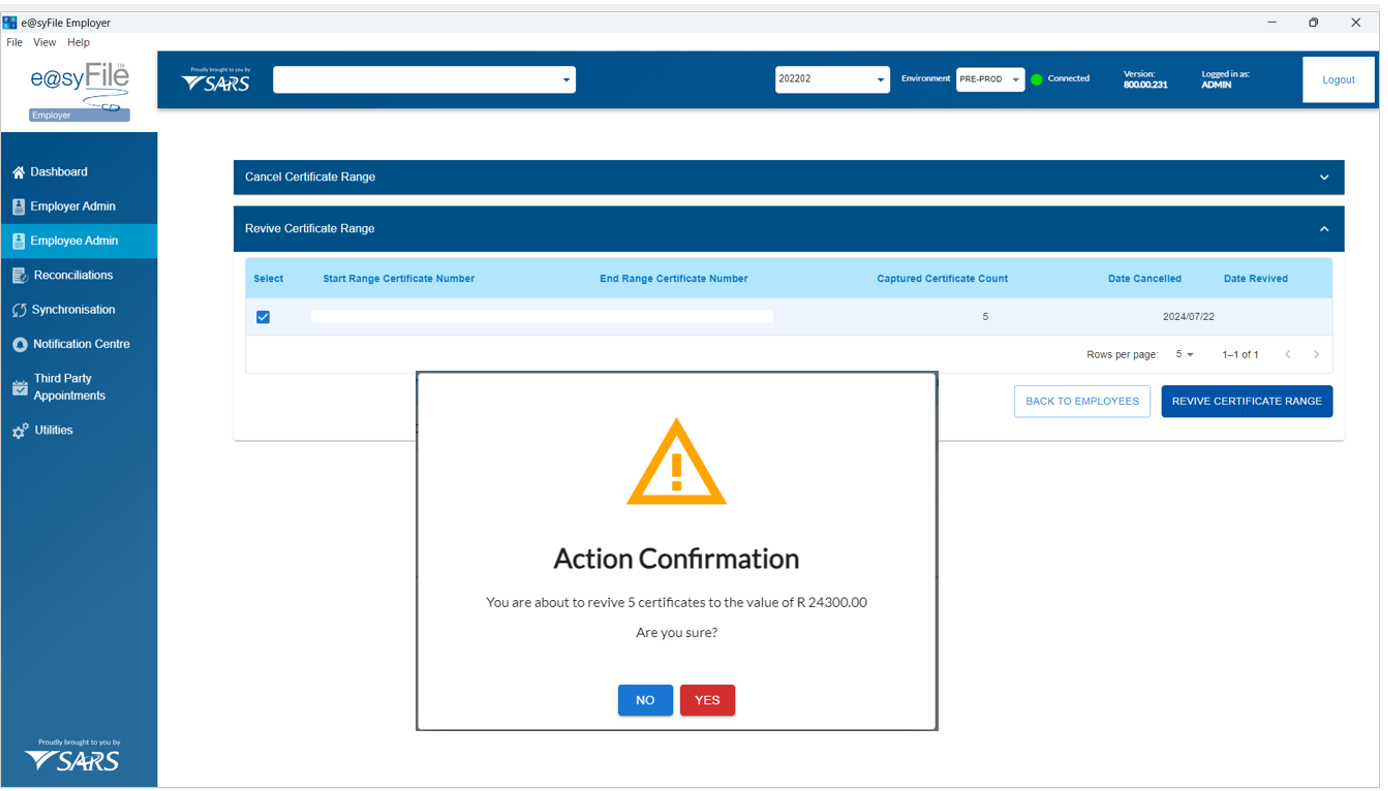Open the File menu
Image resolution: width=1388 pixels, height=791 pixels.
pos(14,43)
